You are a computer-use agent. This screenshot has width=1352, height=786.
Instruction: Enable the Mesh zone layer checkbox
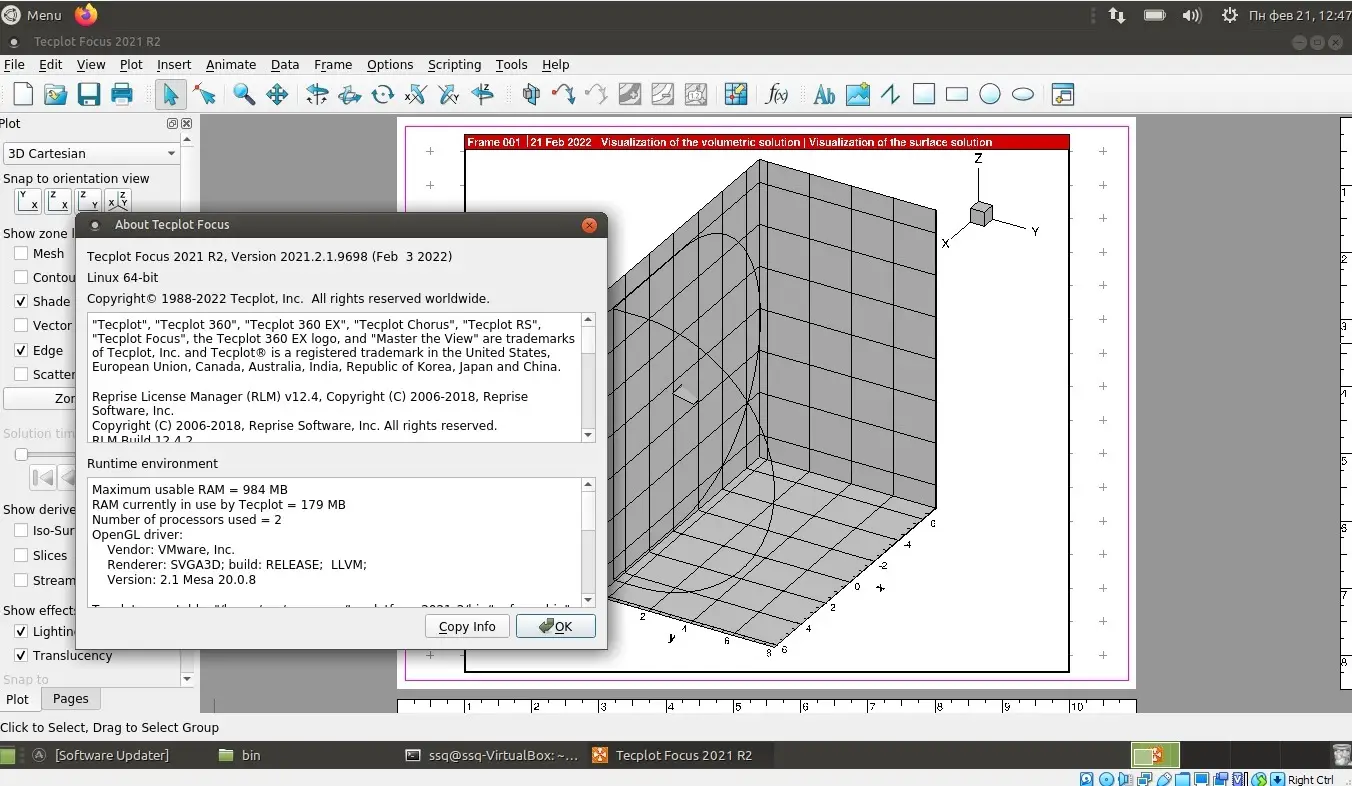click(x=21, y=253)
